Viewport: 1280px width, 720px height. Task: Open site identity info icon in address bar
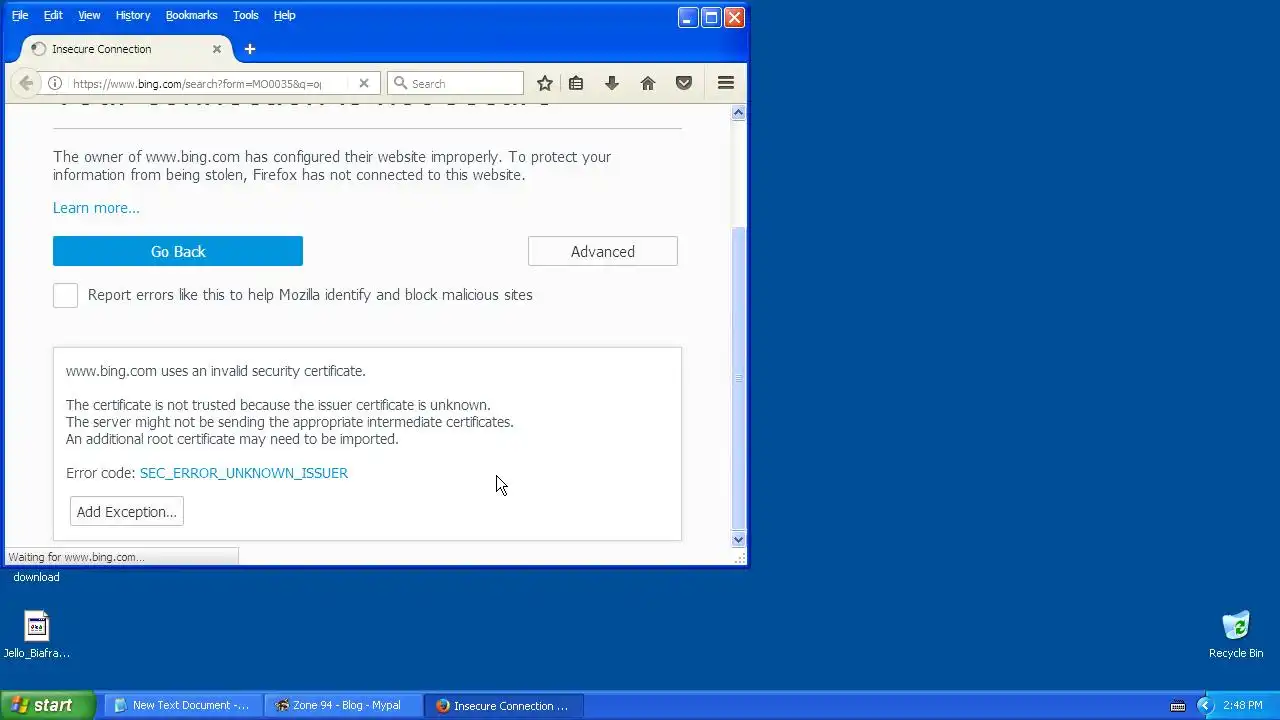coord(55,84)
